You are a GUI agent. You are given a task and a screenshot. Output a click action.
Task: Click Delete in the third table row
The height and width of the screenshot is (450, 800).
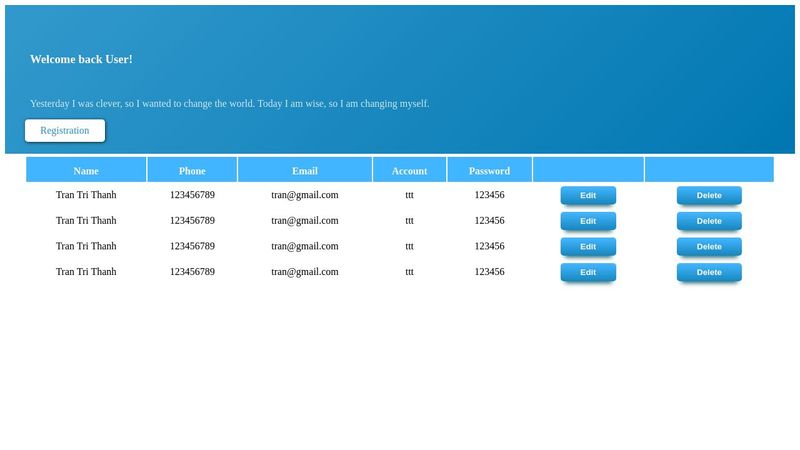[709, 246]
